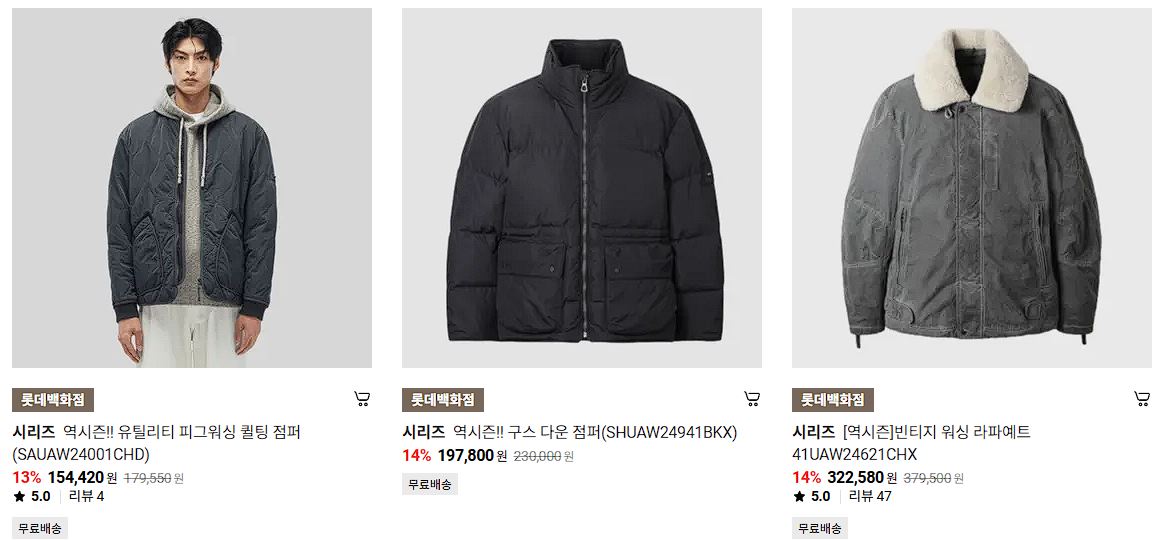The width and height of the screenshot is (1160, 540).
Task: Click 무료배송 tag under quilting jumper
Action: [x=40, y=528]
